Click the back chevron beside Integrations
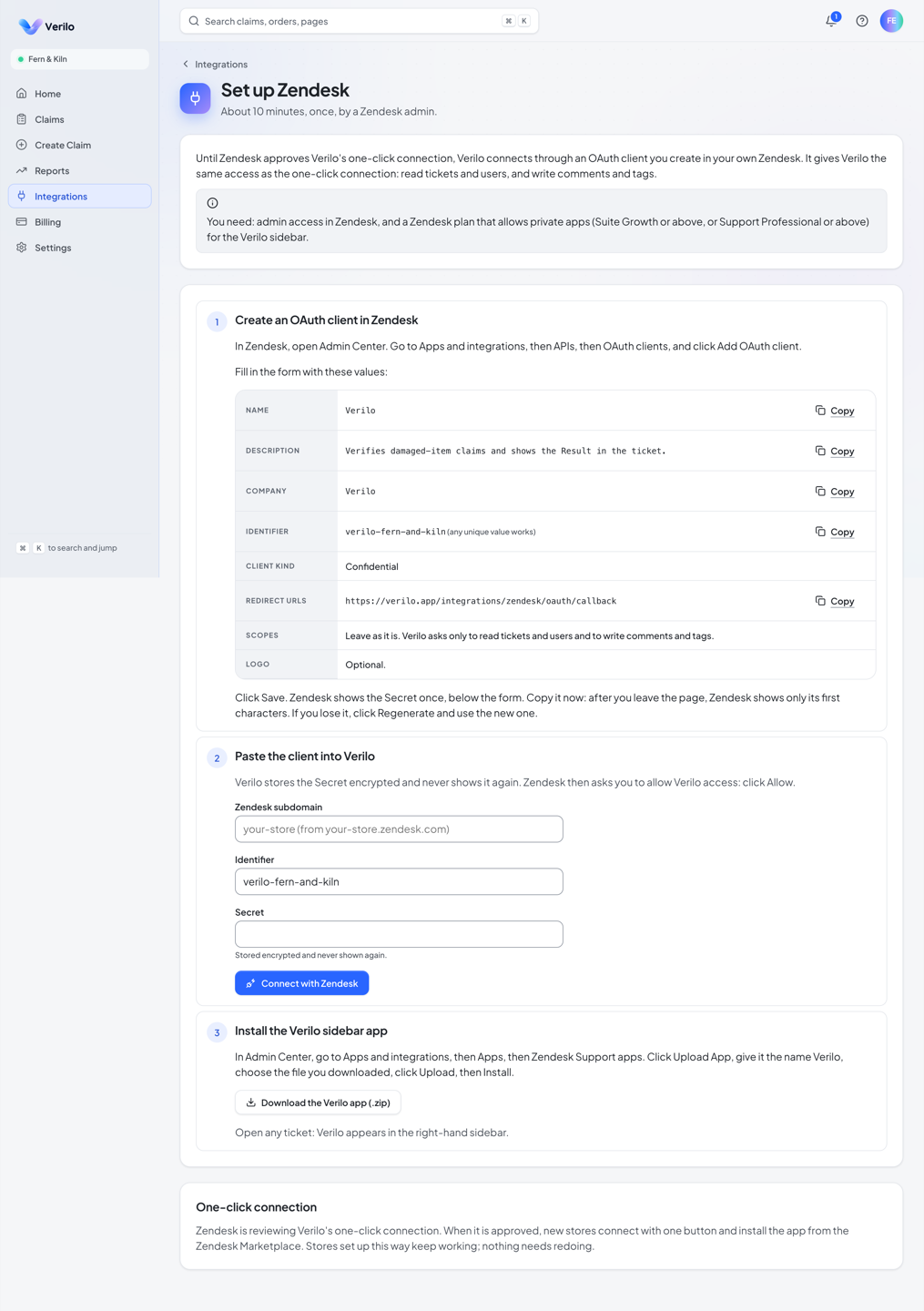Screen dimensions: 924x1311 (186, 65)
